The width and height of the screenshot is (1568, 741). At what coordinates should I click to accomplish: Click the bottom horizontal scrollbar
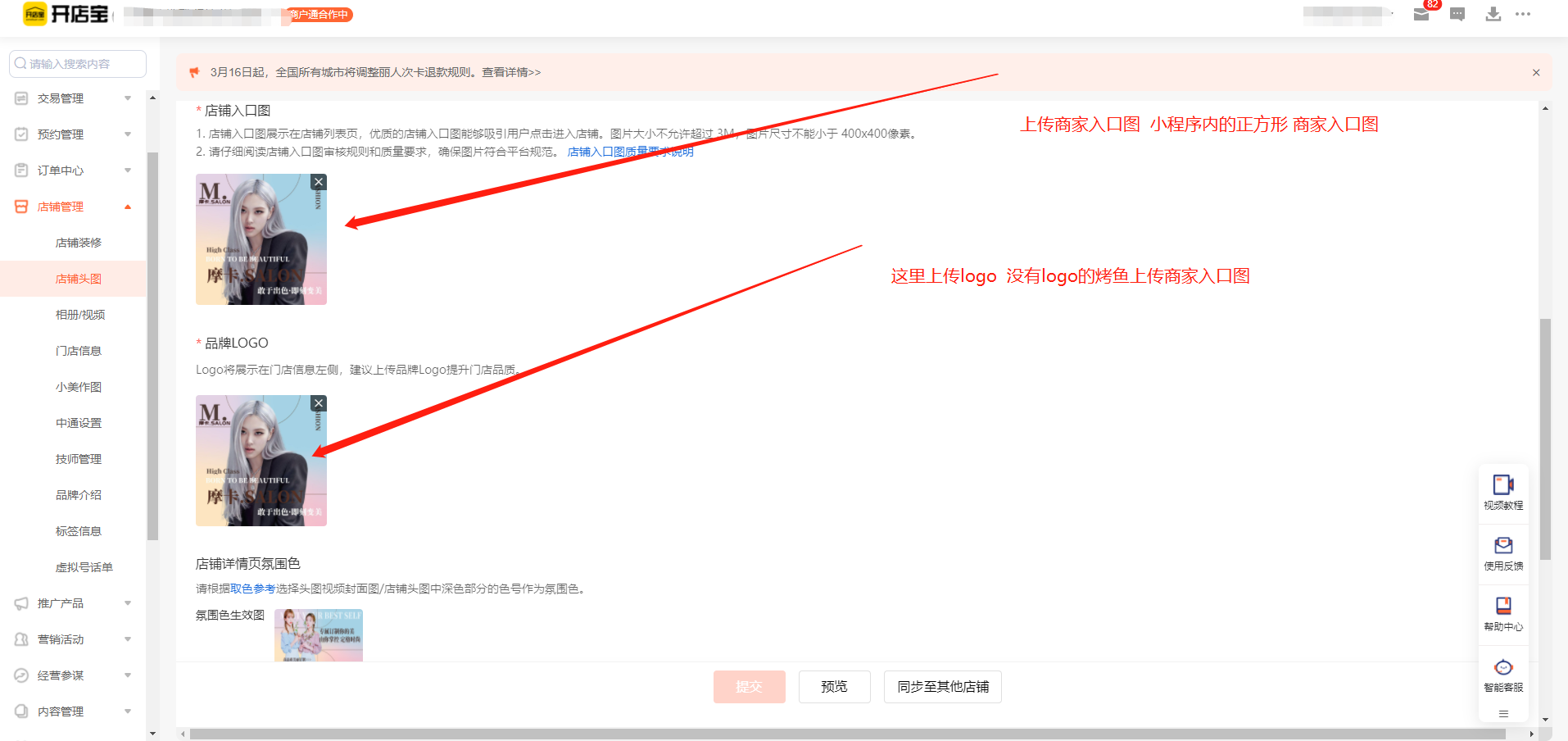[848, 734]
